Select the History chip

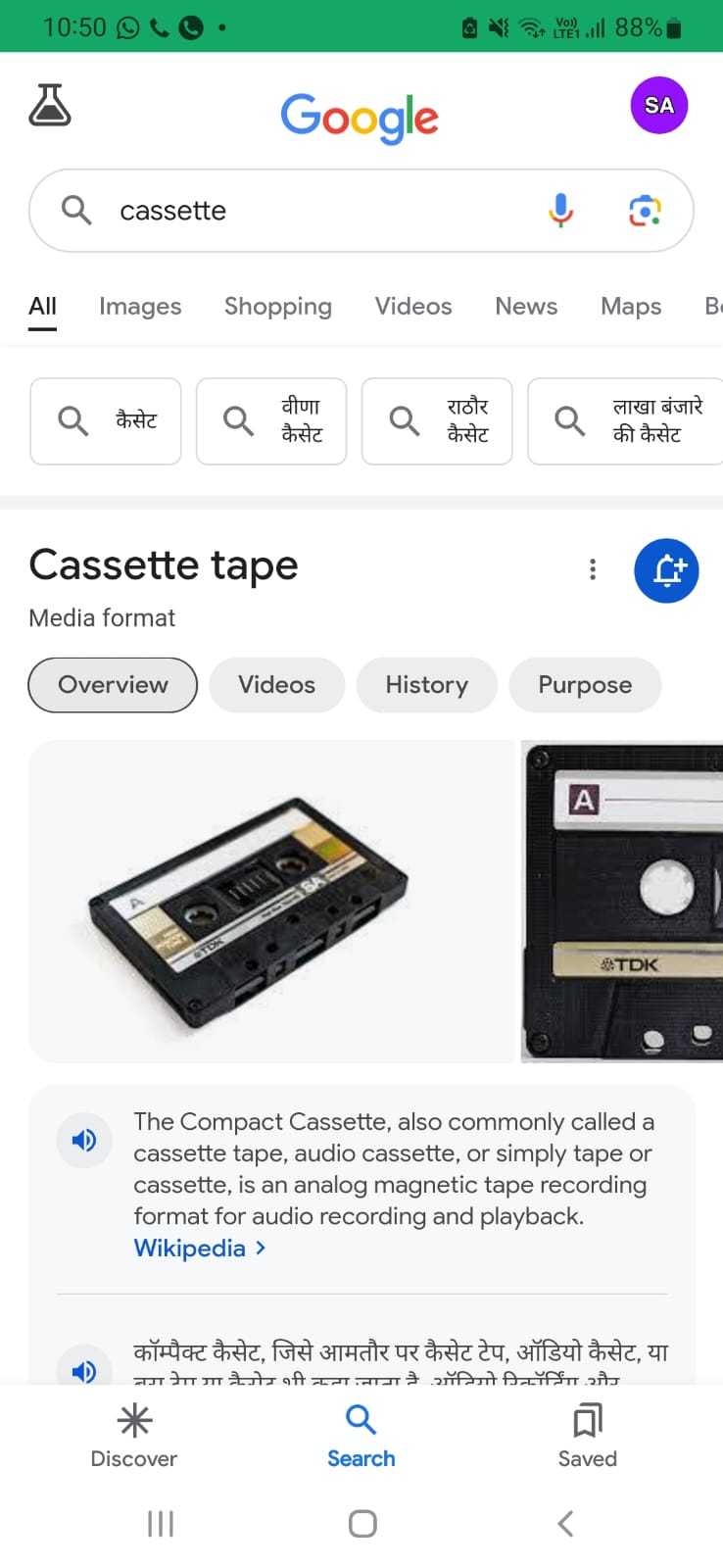(427, 685)
